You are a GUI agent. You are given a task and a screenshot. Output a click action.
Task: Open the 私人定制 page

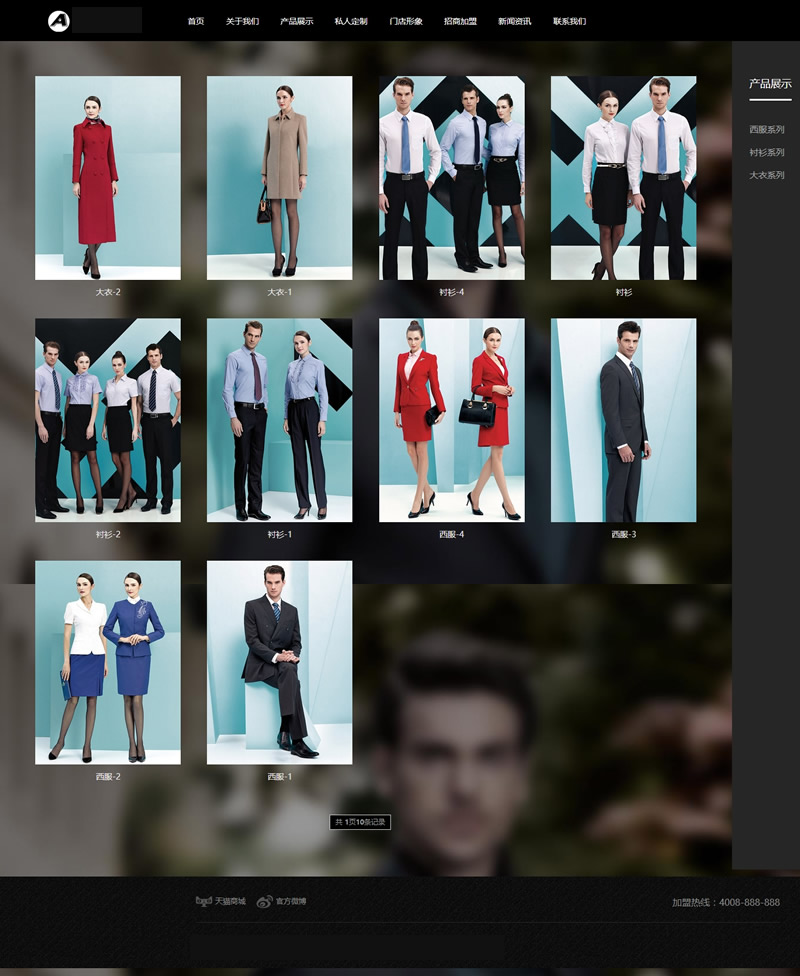point(351,21)
